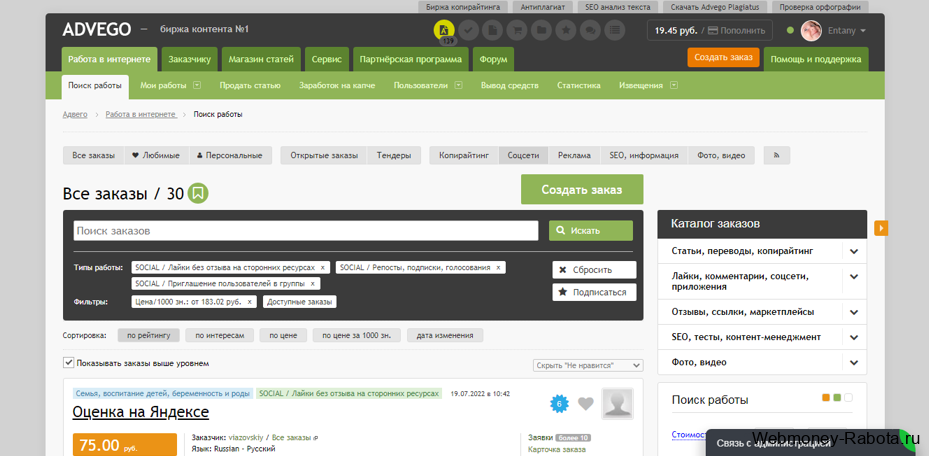Switch to the 'Заказчику' main tab
This screenshot has height=456, width=929.
pos(190,59)
